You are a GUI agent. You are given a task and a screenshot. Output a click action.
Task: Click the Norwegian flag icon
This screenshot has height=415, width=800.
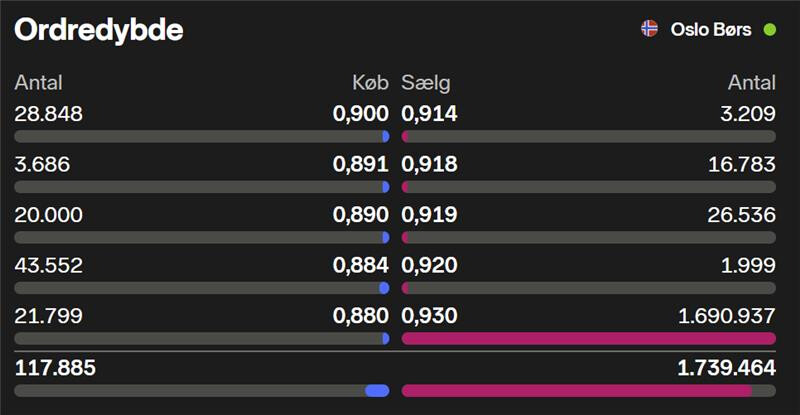(x=650, y=29)
